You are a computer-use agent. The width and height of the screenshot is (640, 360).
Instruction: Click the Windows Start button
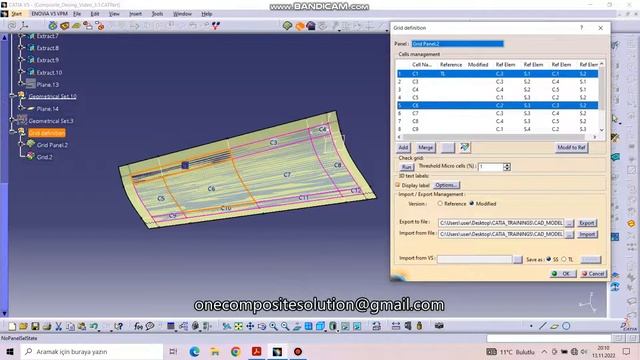(10, 351)
